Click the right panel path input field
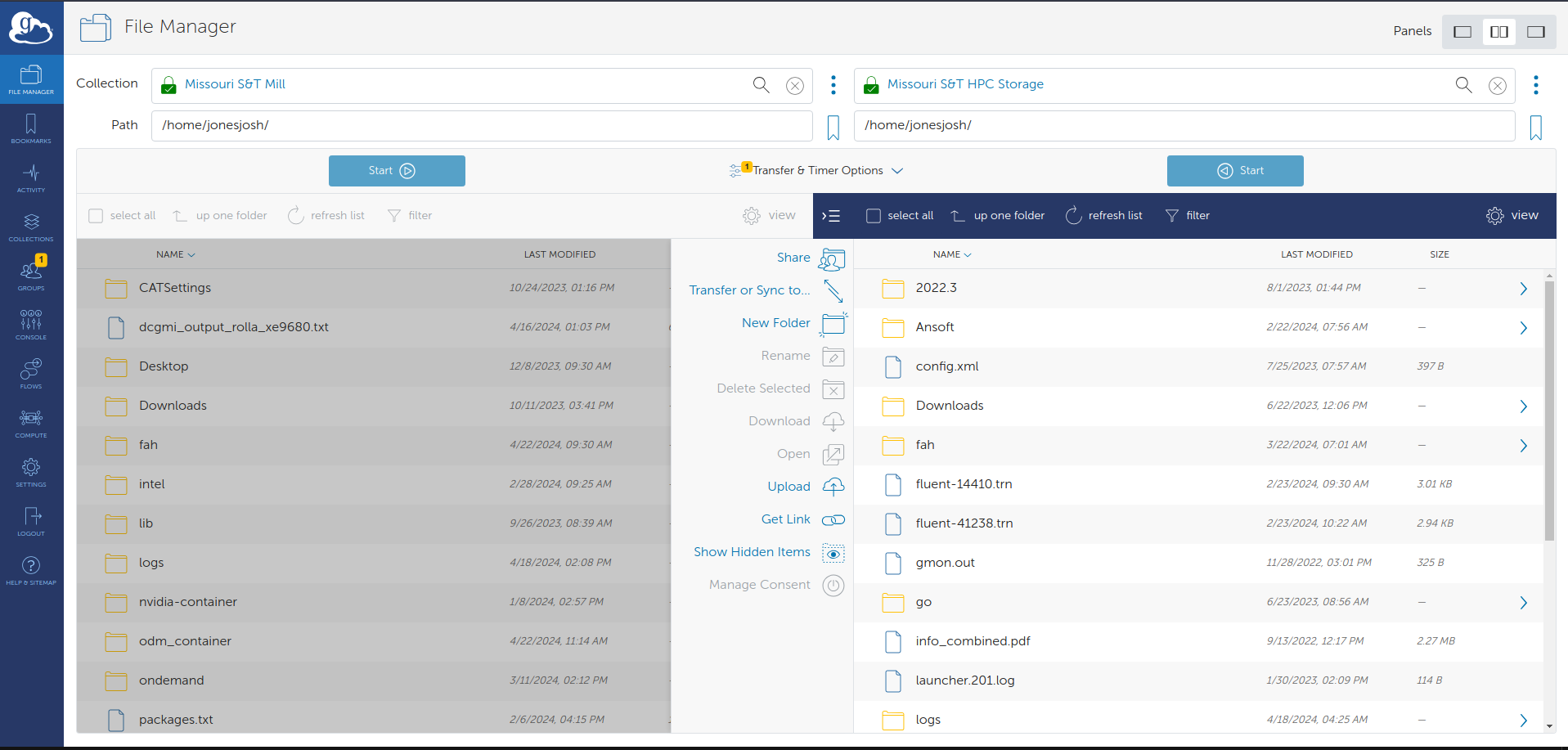This screenshot has width=1568, height=750. (x=1184, y=126)
